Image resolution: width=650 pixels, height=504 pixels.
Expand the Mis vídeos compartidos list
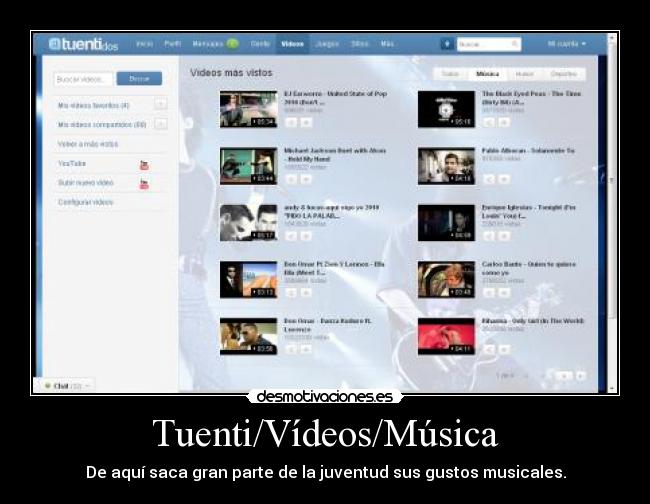(161, 124)
